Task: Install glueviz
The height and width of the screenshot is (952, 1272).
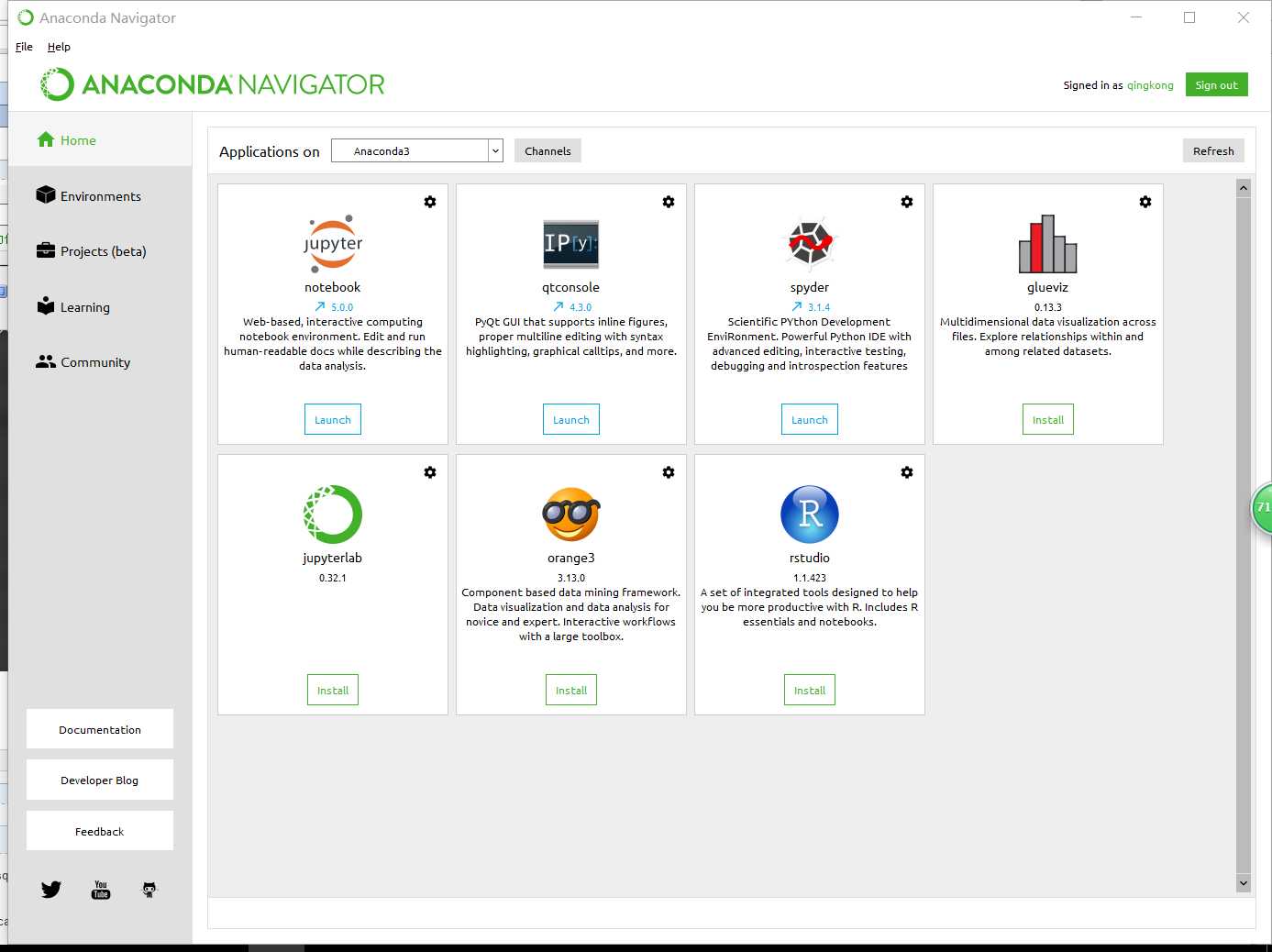Action: pos(1048,419)
